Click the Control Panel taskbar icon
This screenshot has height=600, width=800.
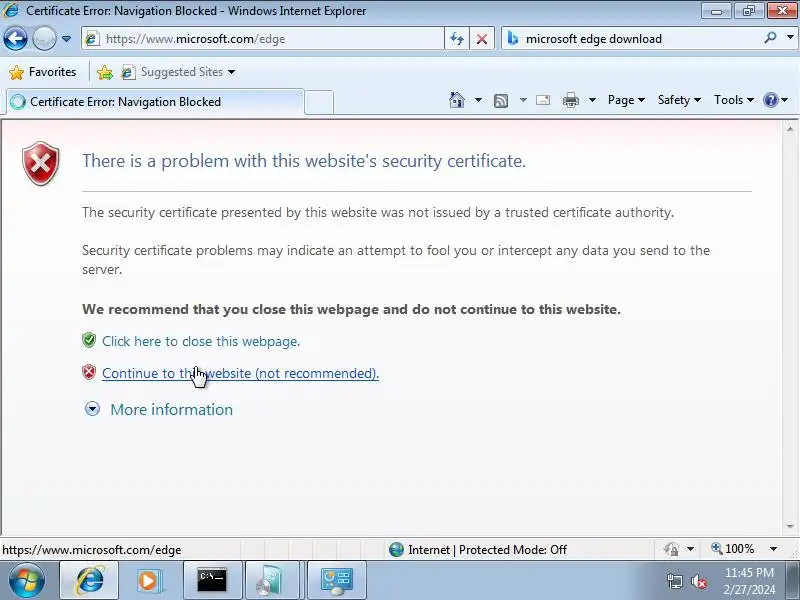click(x=336, y=580)
